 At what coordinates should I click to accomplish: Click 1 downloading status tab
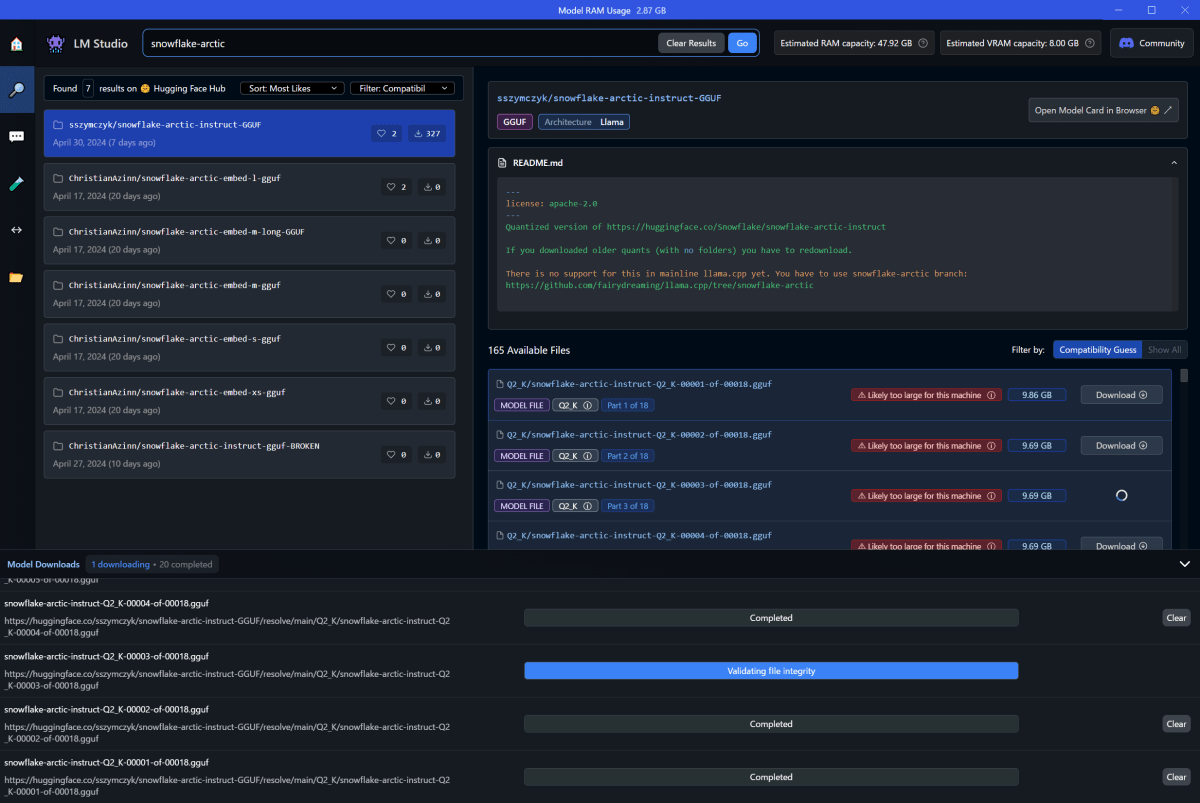120,564
